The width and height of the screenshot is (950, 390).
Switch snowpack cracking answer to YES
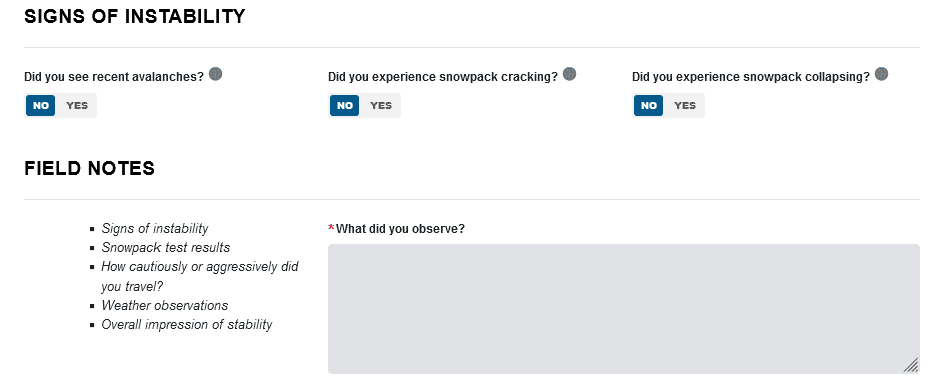click(x=381, y=105)
